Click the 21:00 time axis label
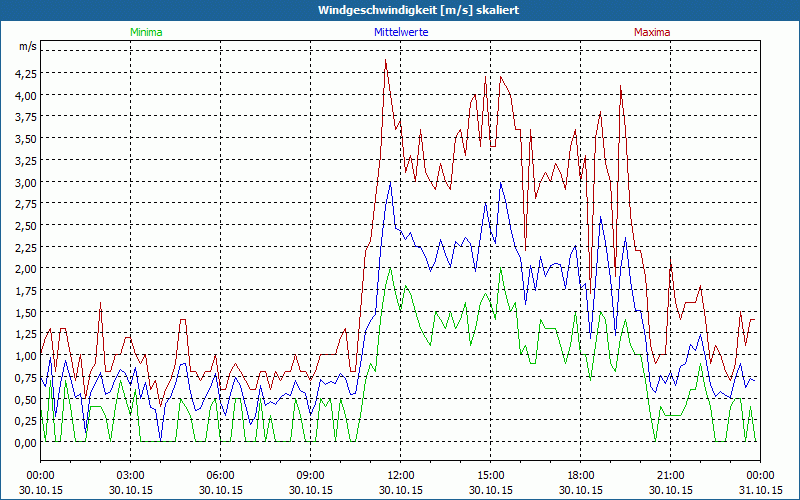The height and width of the screenshot is (500, 800). point(670,476)
